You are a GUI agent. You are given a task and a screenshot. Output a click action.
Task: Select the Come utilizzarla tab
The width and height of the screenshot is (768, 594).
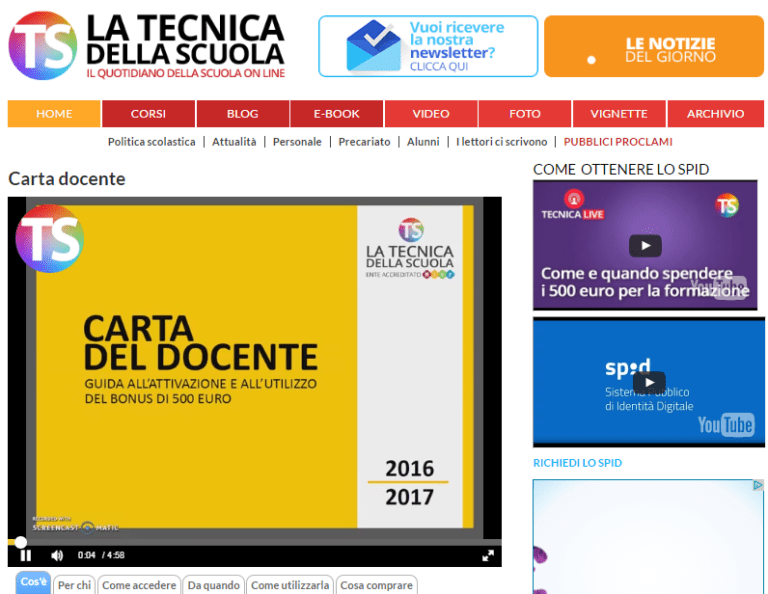pyautogui.click(x=290, y=585)
